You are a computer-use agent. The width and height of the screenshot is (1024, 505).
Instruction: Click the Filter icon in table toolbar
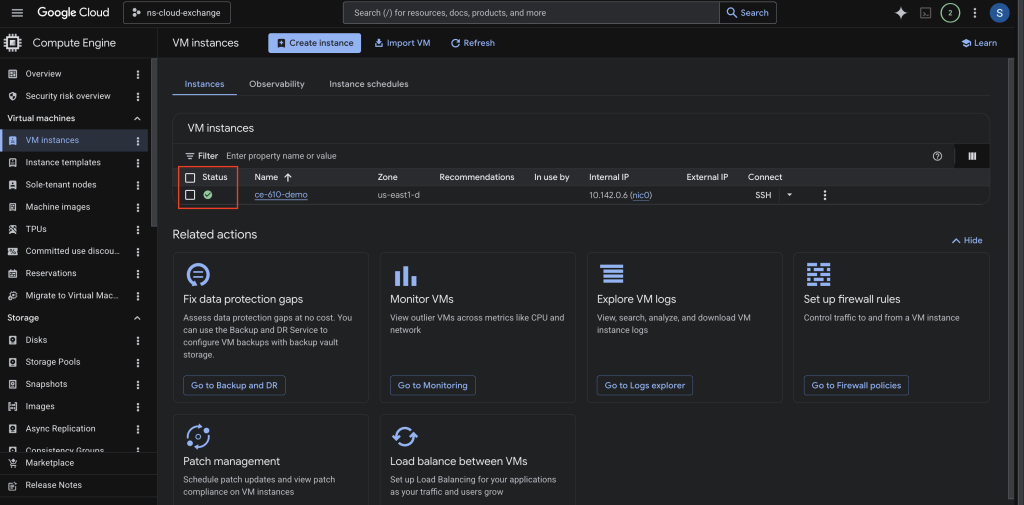click(190, 156)
